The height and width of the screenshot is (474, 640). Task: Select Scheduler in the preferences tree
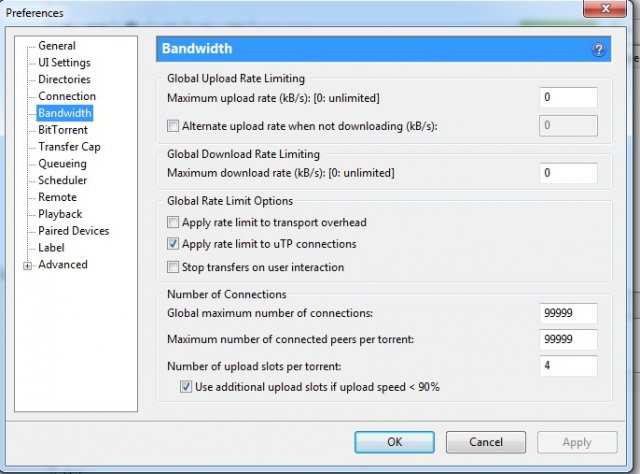coord(62,181)
